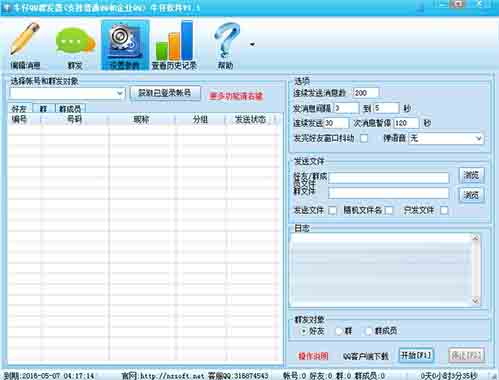The image size is (499, 380).
Task: Edit the 连续发送 count field 30
Action: (x=336, y=123)
